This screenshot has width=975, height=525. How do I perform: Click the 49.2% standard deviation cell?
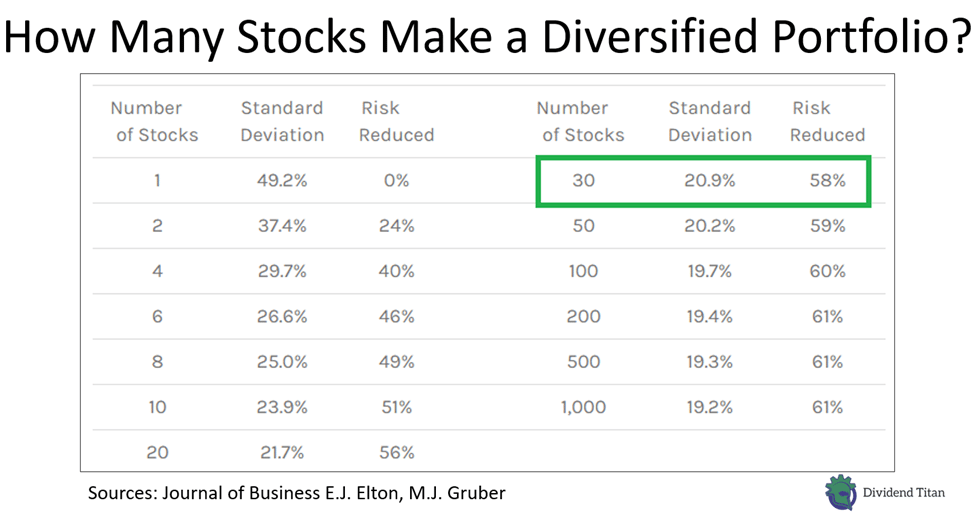point(282,181)
